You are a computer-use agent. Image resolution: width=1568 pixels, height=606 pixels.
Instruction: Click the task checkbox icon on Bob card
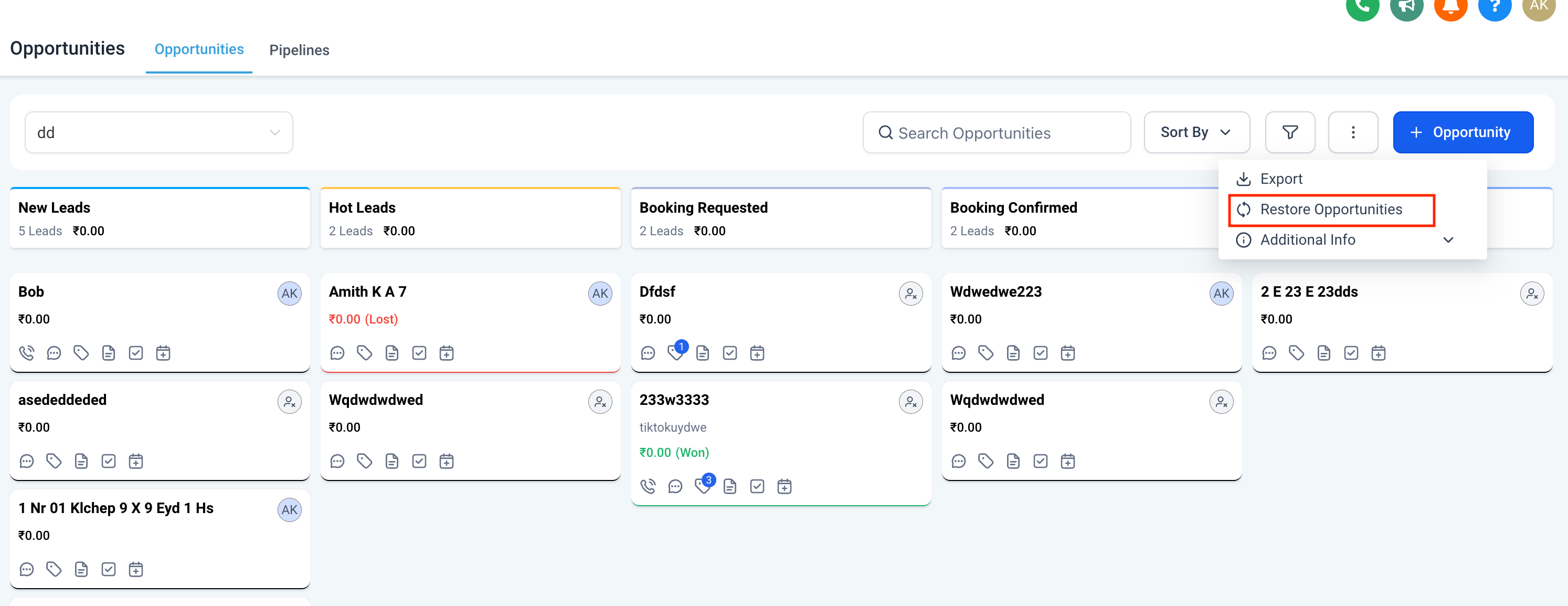136,353
